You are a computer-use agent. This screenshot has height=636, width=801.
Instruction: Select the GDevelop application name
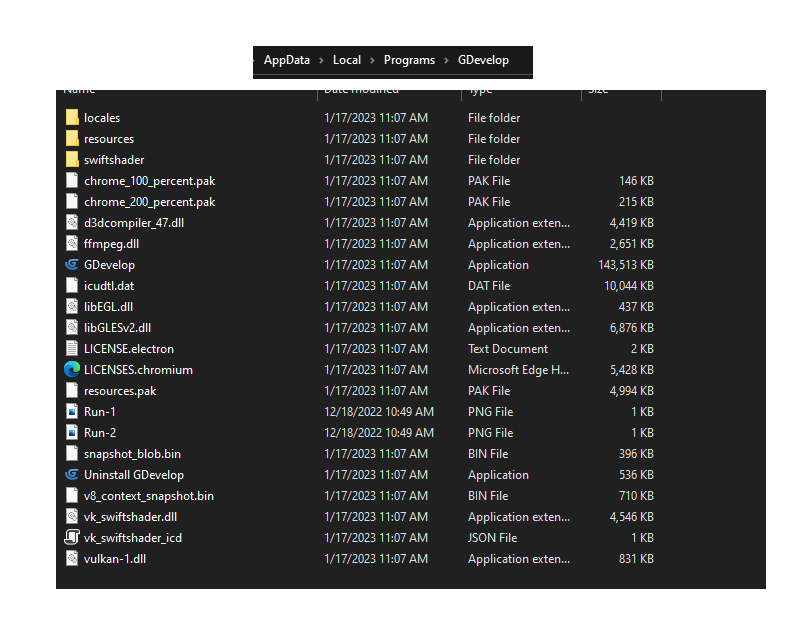pos(109,265)
